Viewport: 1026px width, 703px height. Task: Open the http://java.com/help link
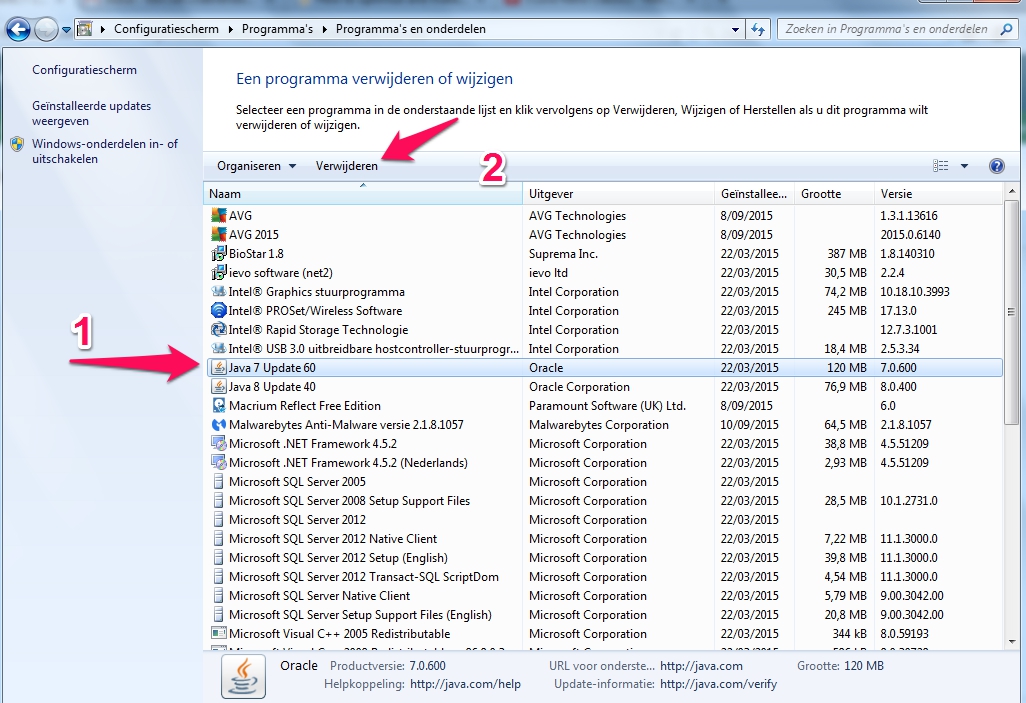click(x=465, y=684)
